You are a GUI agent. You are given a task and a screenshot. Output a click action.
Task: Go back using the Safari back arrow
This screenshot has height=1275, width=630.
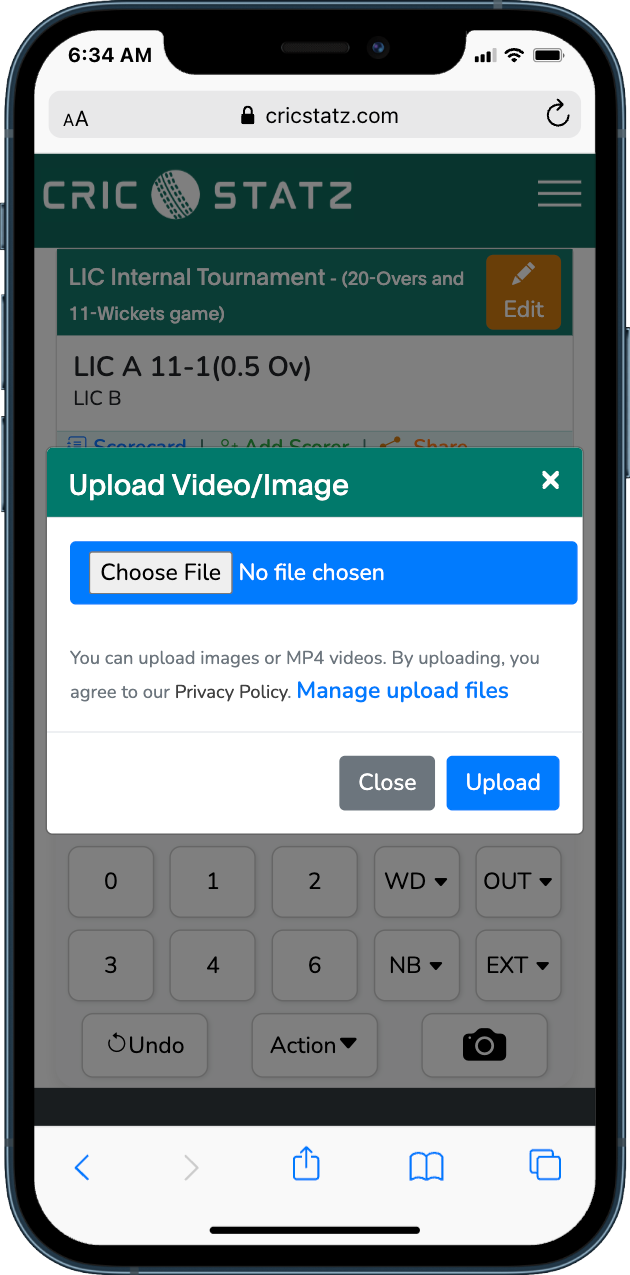pos(83,1166)
